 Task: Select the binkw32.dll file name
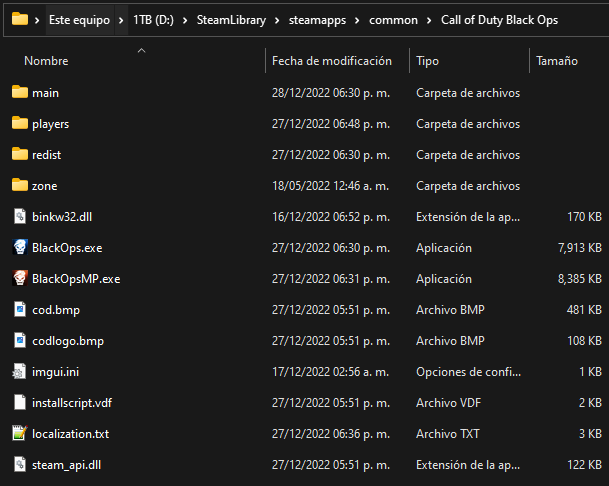62,217
